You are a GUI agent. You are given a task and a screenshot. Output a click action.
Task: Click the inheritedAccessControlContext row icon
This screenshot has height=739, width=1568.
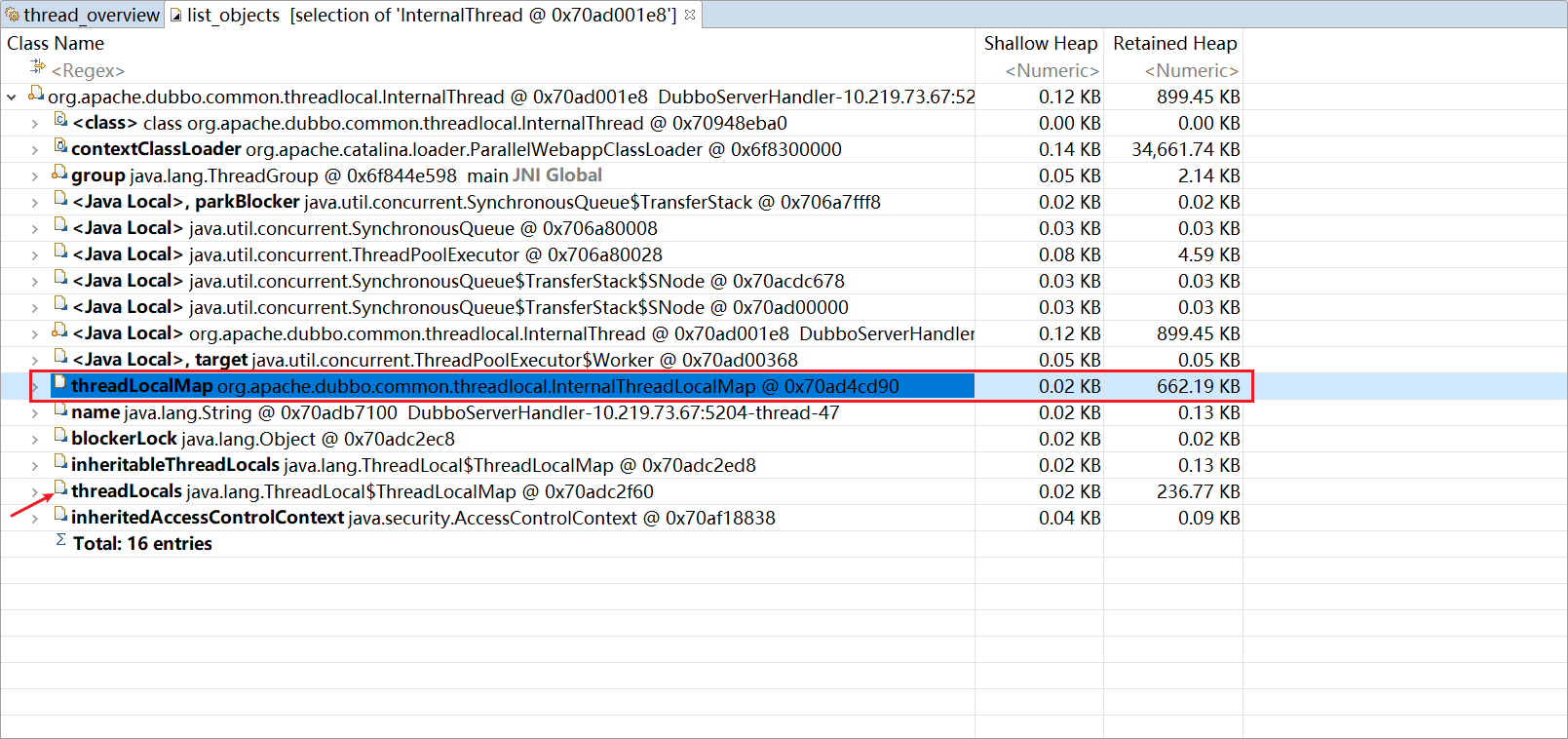60,515
